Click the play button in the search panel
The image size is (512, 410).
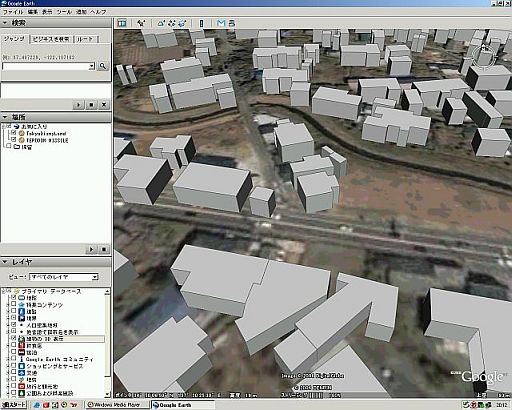(78, 105)
